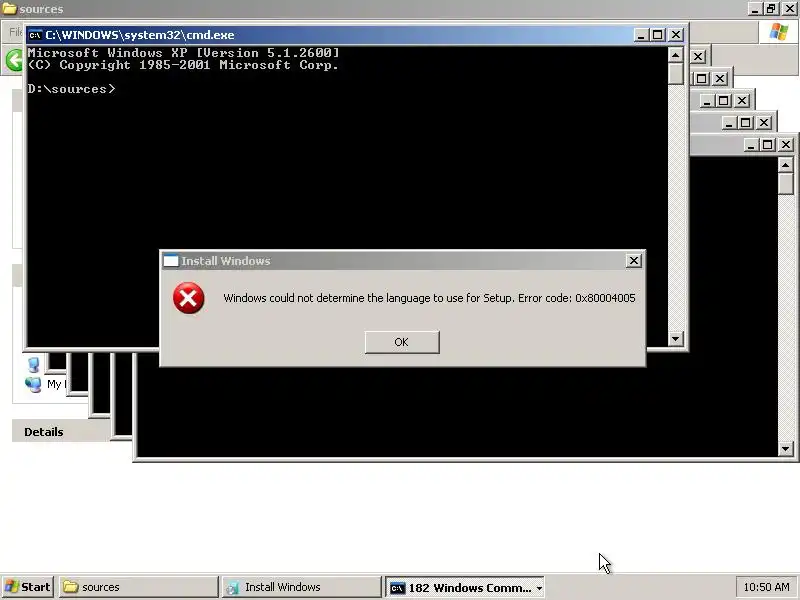Close the Install Windows error dialog
This screenshot has width=800, height=600.
[x=633, y=261]
